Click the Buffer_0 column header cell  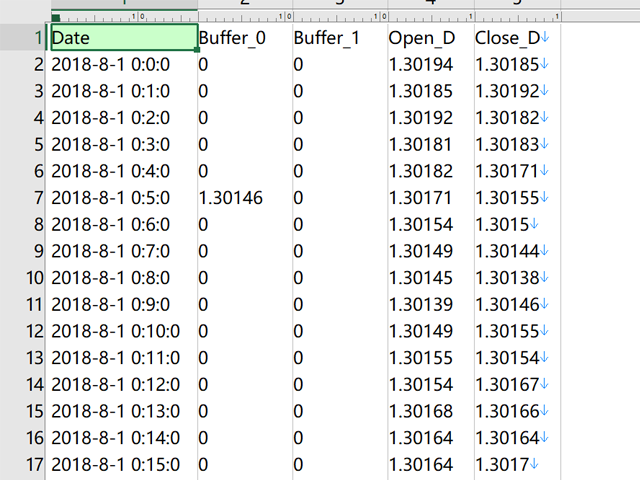(244, 38)
